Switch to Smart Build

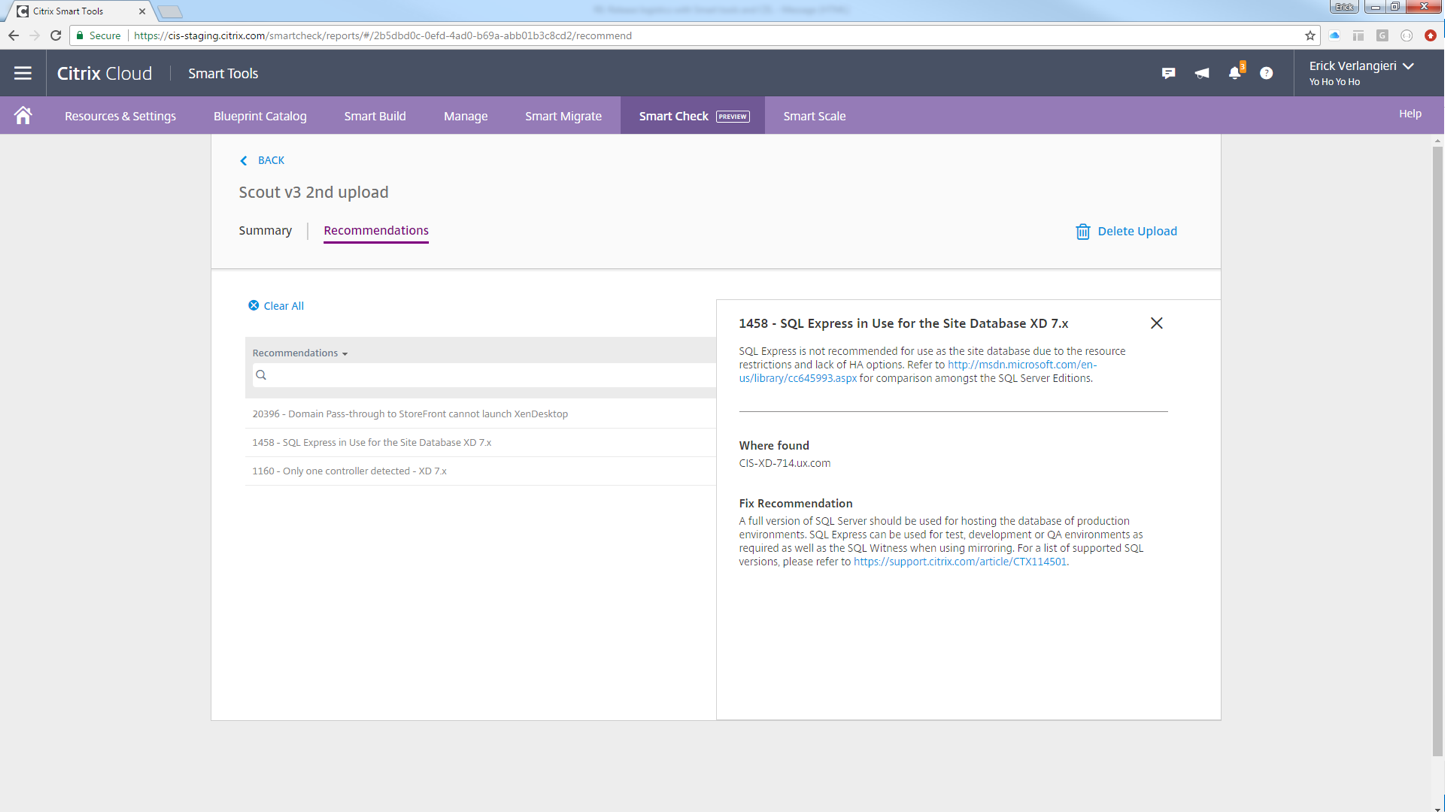click(x=375, y=116)
